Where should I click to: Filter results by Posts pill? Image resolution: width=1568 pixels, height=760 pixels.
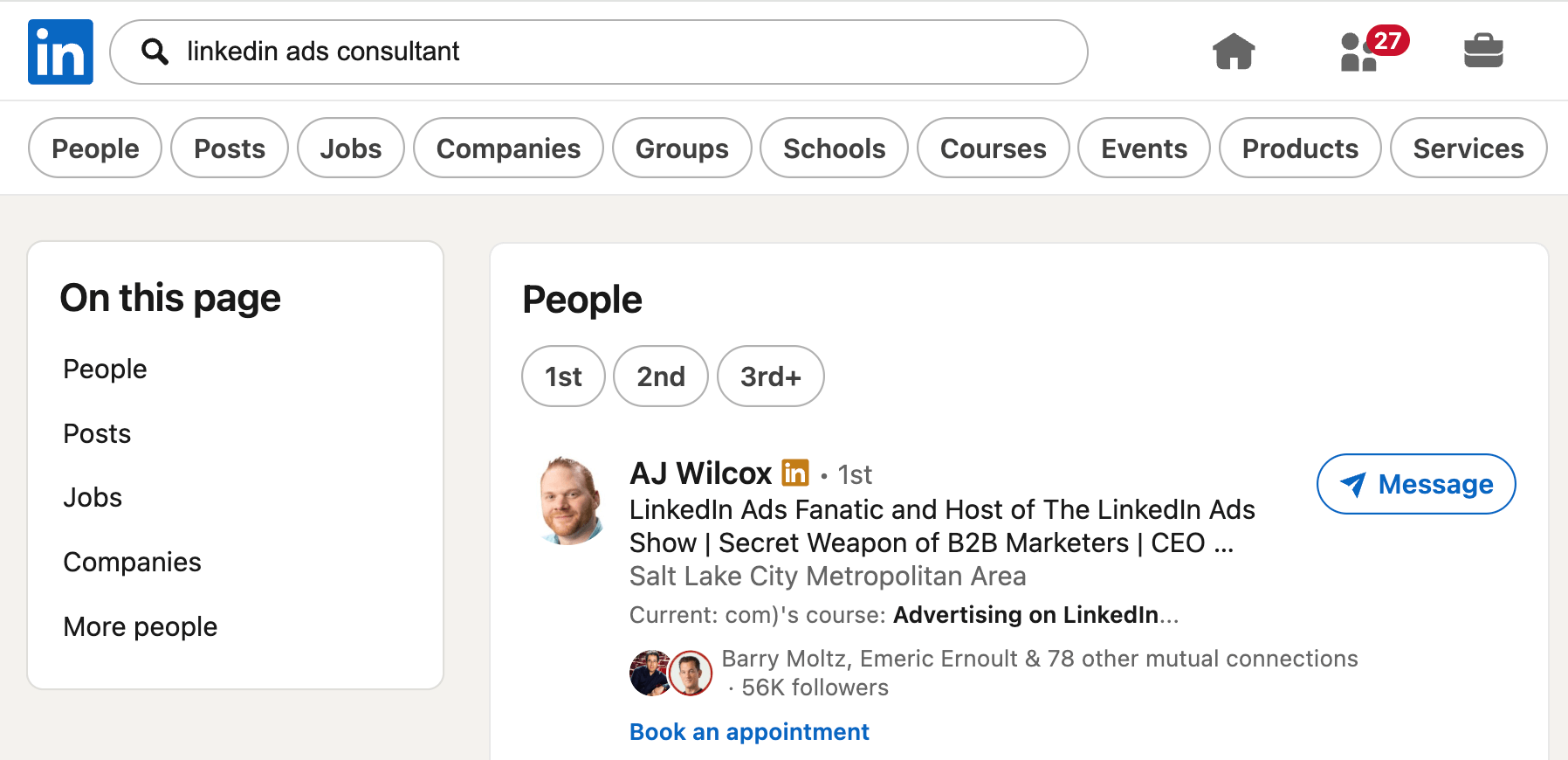[230, 148]
